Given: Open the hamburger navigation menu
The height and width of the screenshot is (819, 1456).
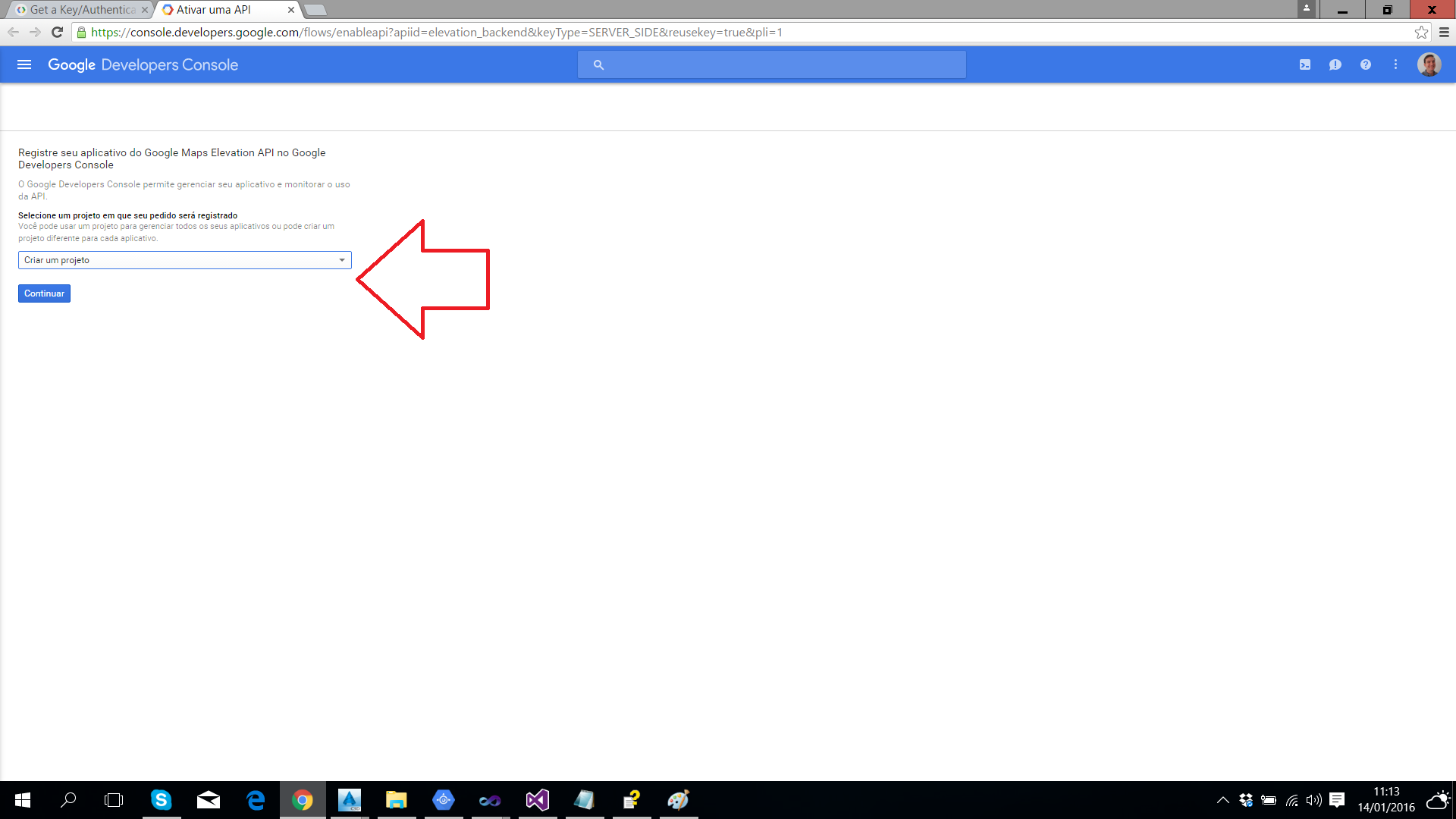Looking at the screenshot, I should point(24,65).
